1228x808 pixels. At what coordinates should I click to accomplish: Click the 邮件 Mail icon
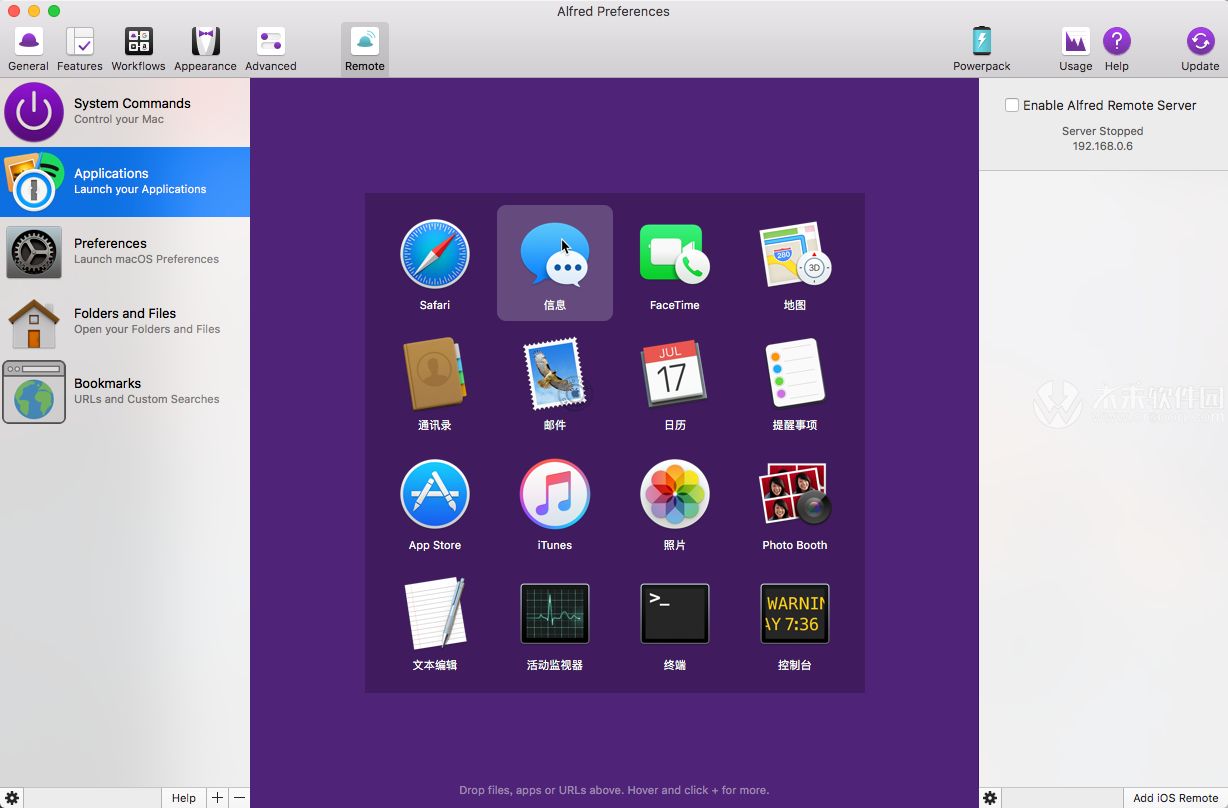pyautogui.click(x=555, y=374)
